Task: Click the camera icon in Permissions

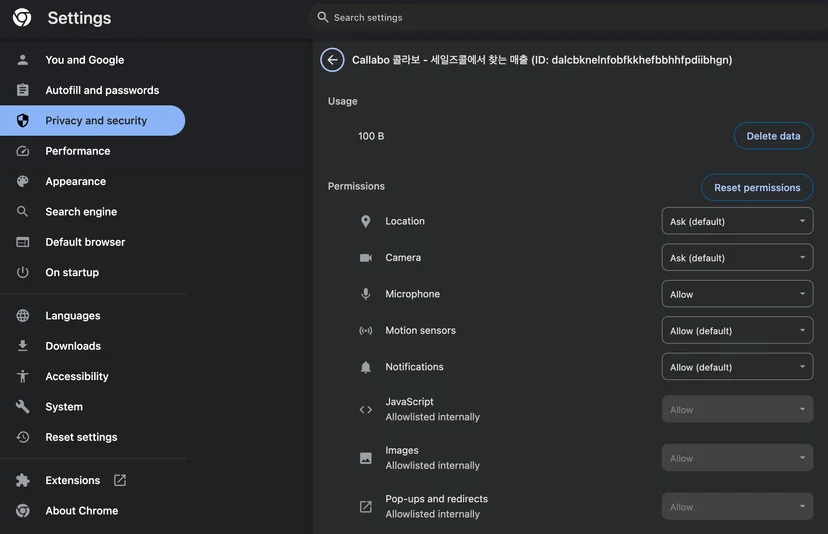Action: point(365,258)
